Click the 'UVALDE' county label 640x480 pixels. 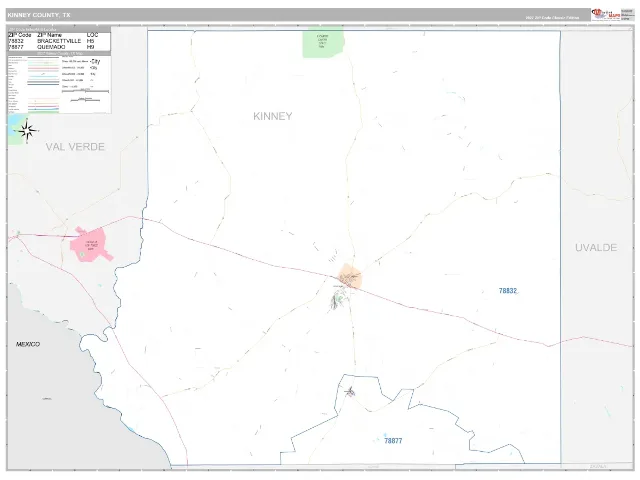click(596, 247)
